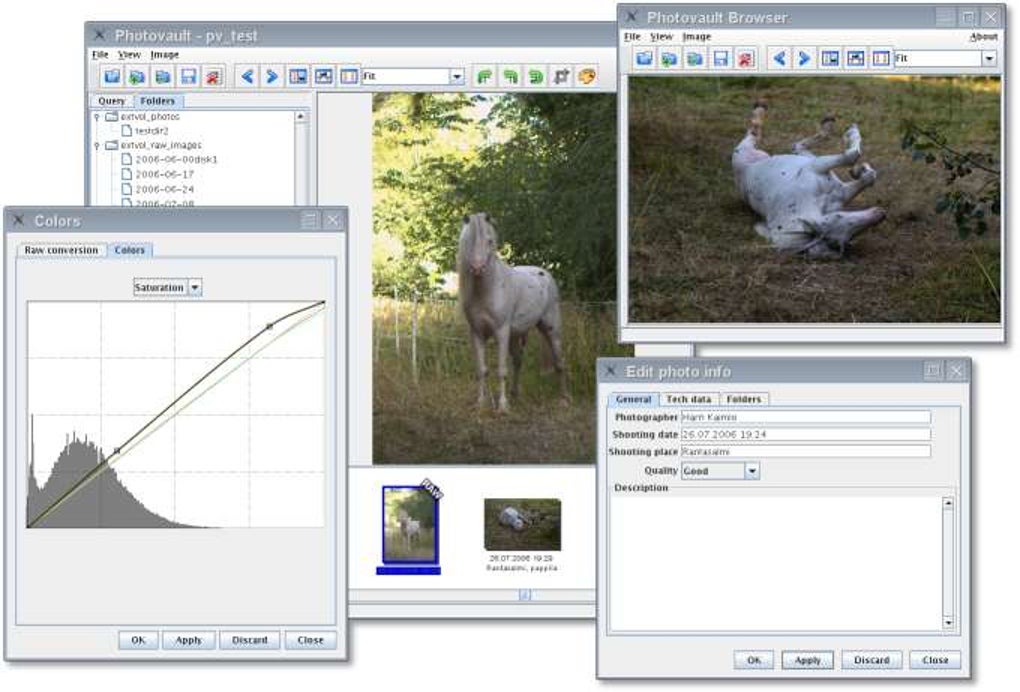Click Close in Edit photo info dialog
This screenshot has height=692, width=1020.
click(x=935, y=659)
